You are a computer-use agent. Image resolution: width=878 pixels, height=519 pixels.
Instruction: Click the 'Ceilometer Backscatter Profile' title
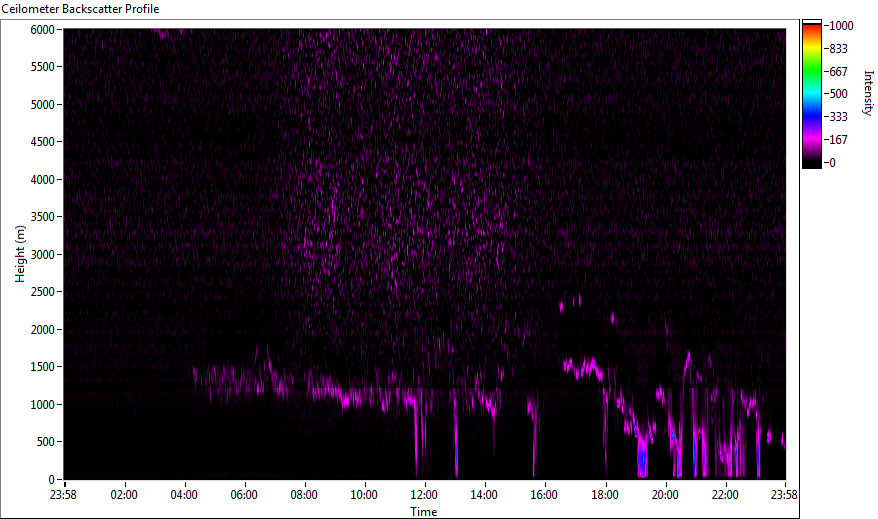tap(80, 9)
